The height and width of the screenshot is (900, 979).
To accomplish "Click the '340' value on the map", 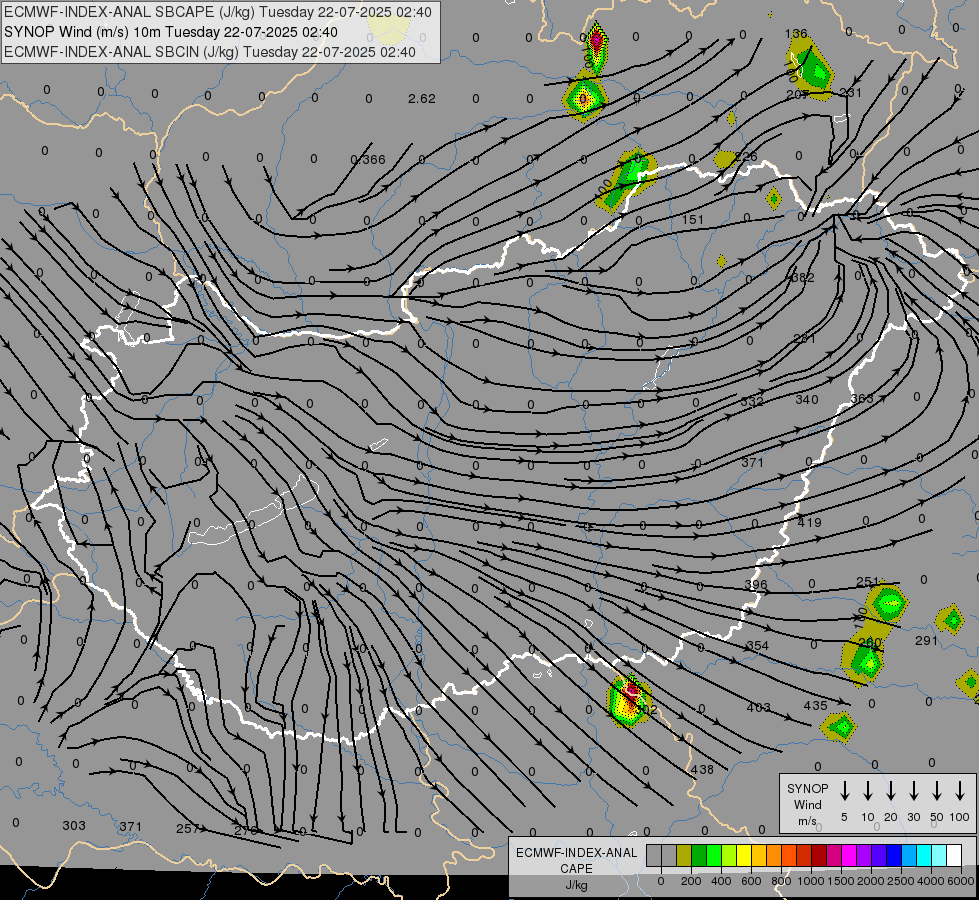I will 807,399.
